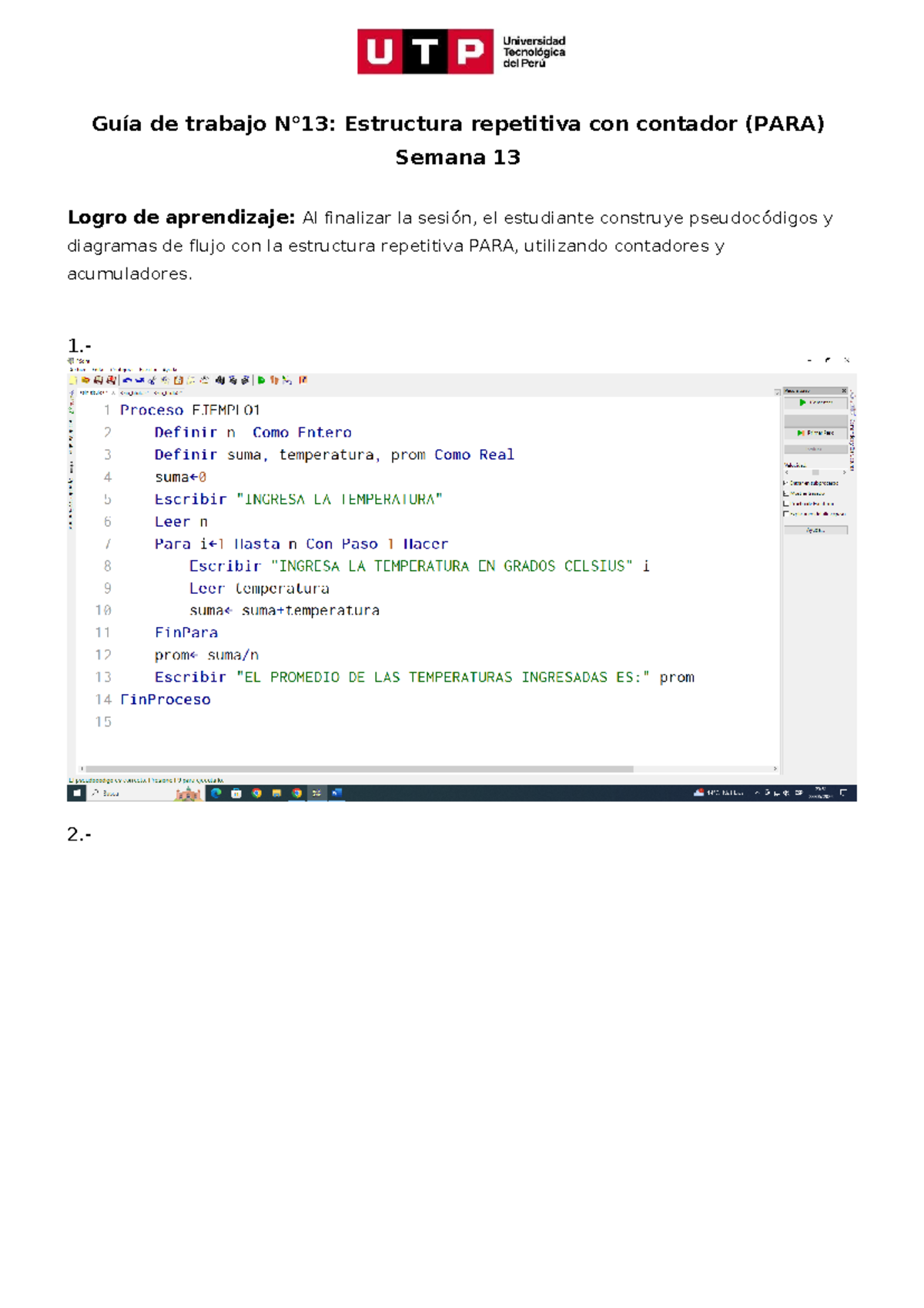Image resolution: width=924 pixels, height=1308 pixels.
Task: Click the Windows Start button
Action: pyautogui.click(x=76, y=793)
